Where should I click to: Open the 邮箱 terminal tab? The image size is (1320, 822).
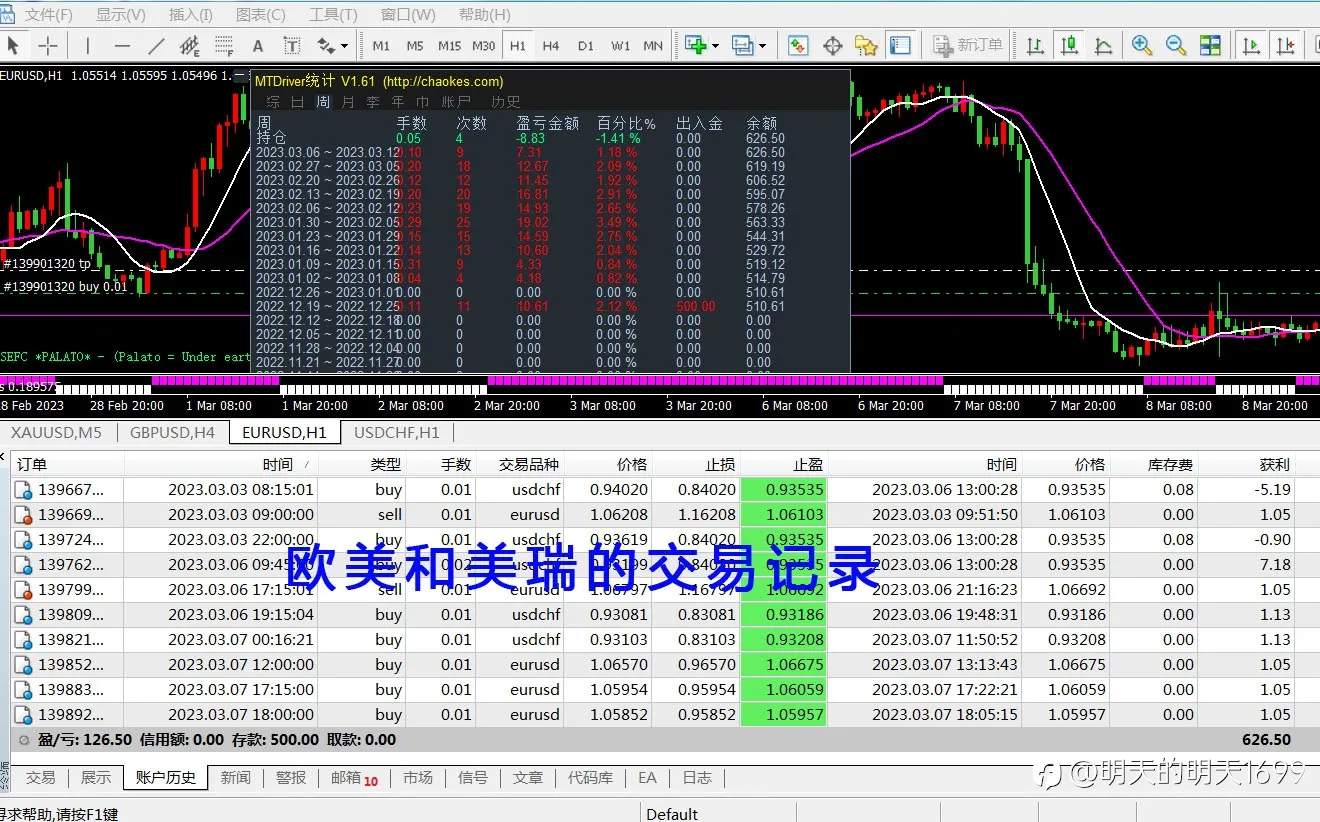pos(354,778)
